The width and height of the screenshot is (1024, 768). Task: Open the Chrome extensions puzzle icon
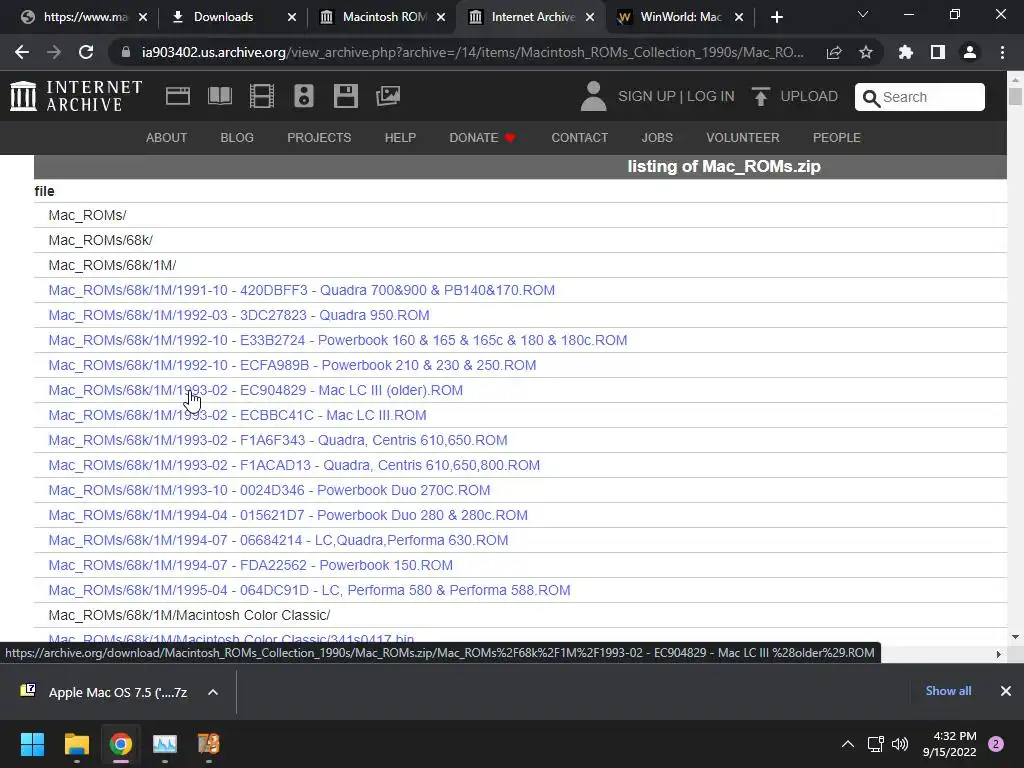coord(906,52)
